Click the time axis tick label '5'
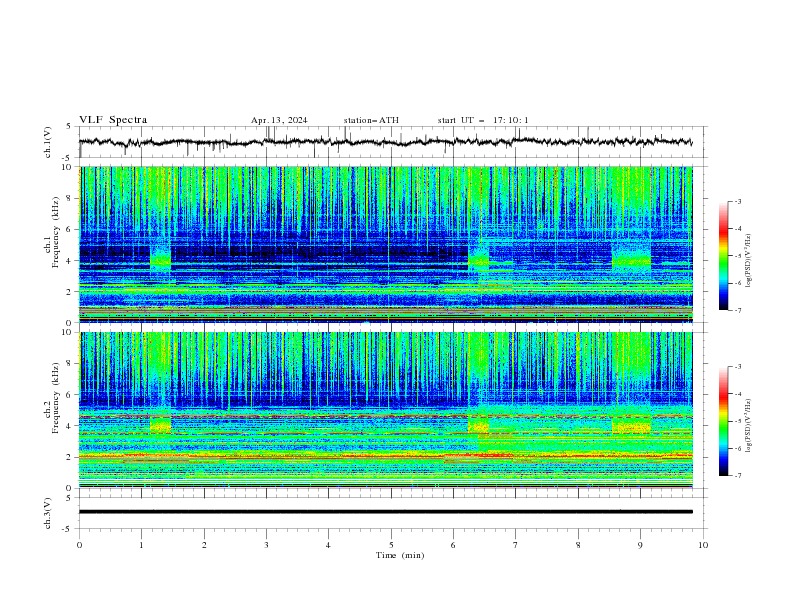 click(x=391, y=545)
